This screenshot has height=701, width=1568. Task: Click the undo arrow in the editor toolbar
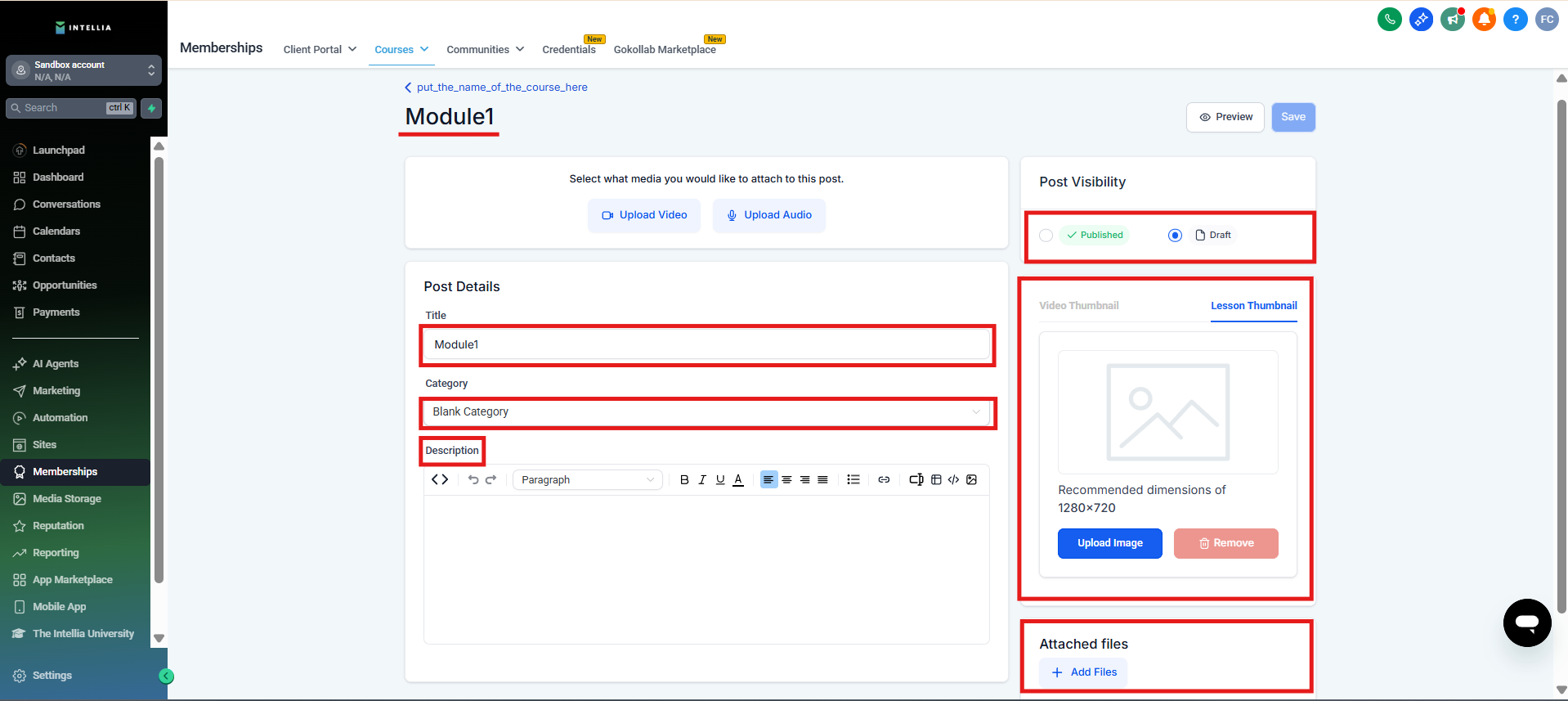click(x=473, y=480)
